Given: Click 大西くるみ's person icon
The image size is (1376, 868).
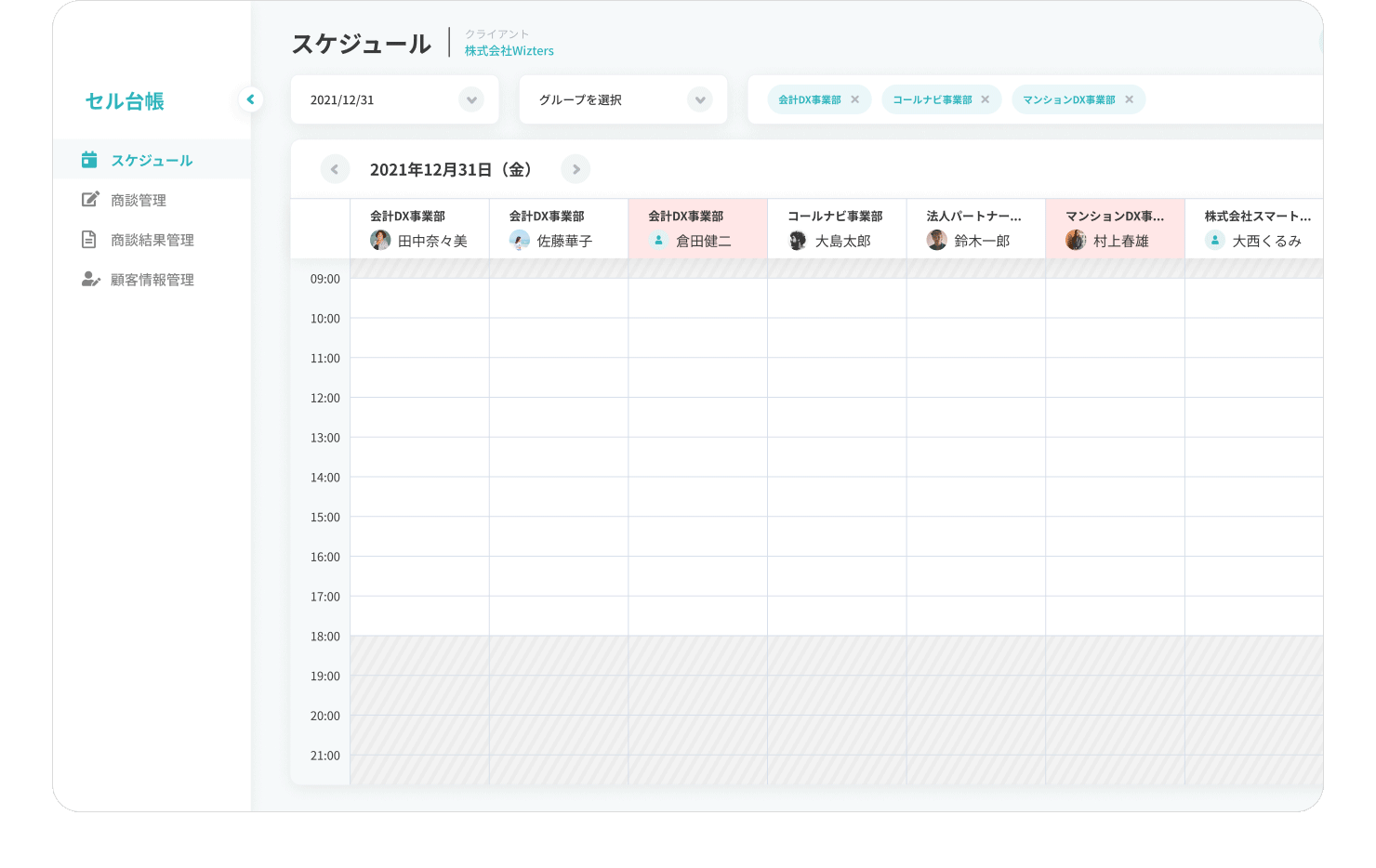Looking at the screenshot, I should pyautogui.click(x=1214, y=240).
